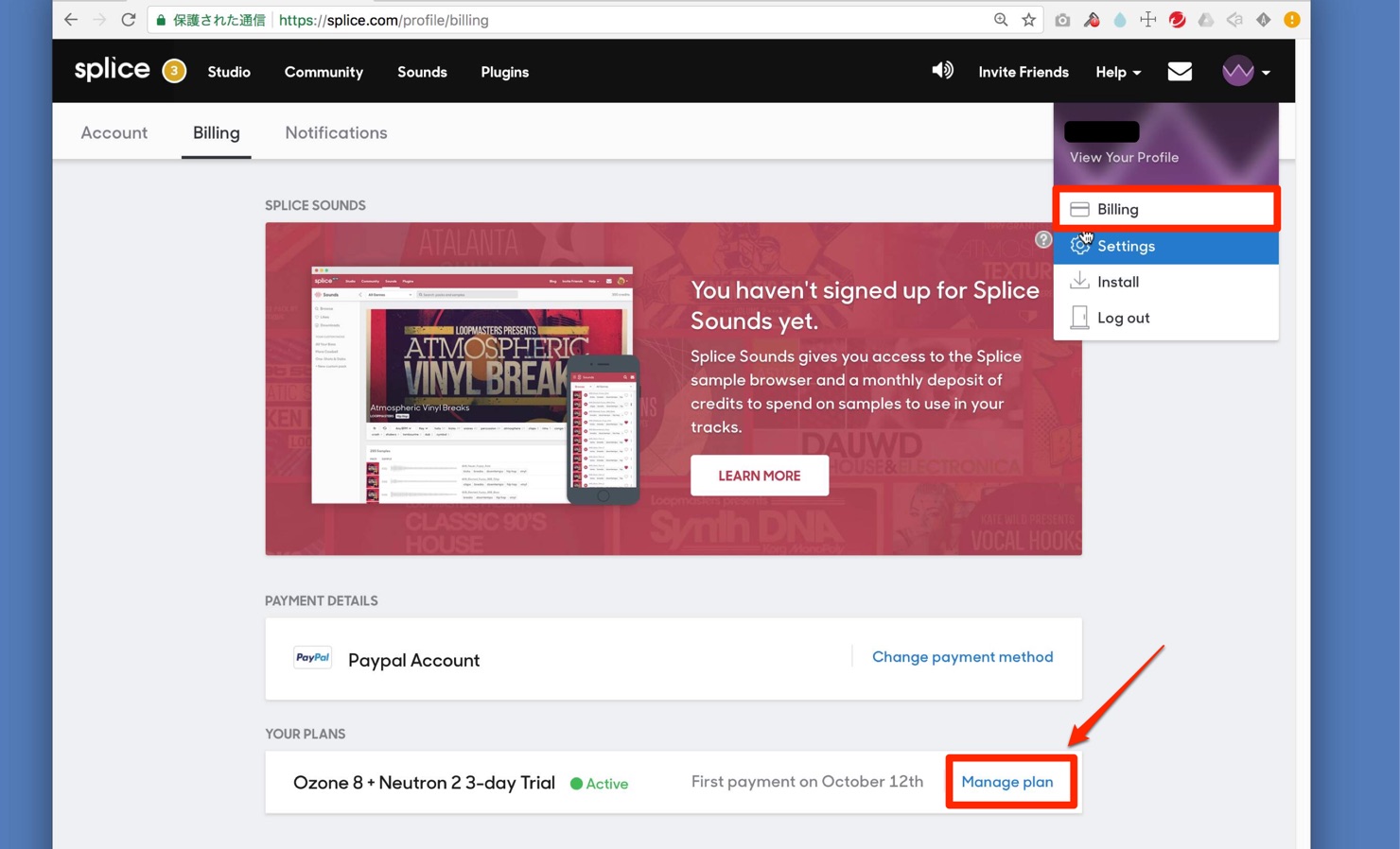Click the Splice logo
Screen dimensions: 1400x849
pos(112,69)
